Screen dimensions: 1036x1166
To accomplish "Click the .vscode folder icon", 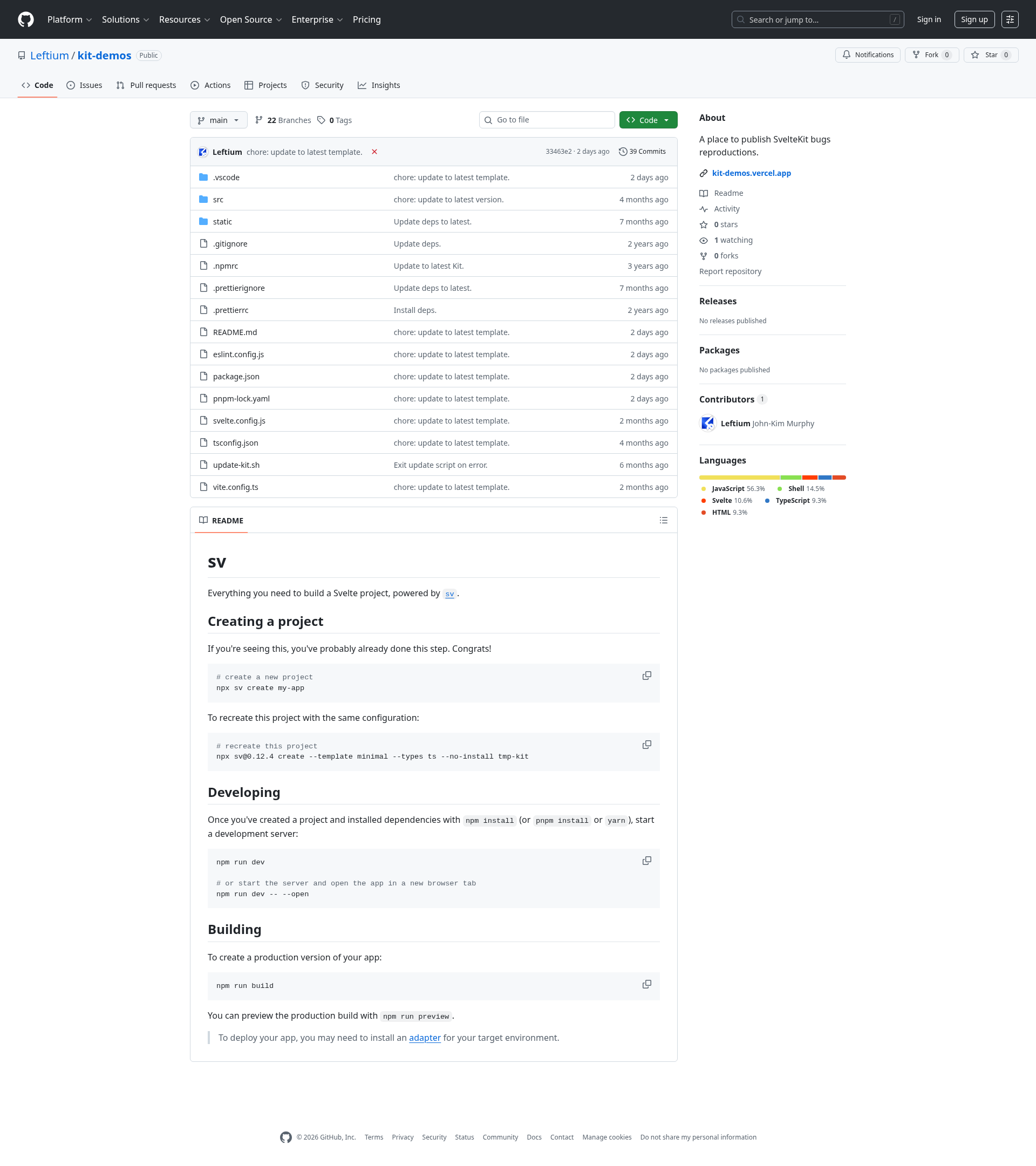I will click(203, 177).
